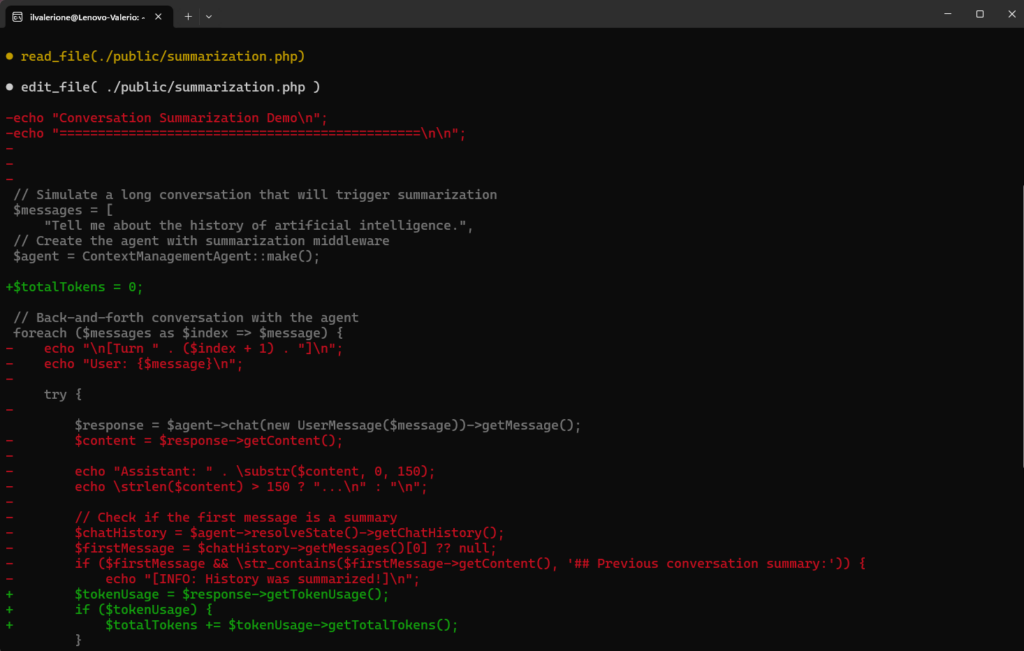This screenshot has height=651, width=1024.
Task: Click the edit_file( ./public/summarization.php ) line
Action: pos(170,87)
